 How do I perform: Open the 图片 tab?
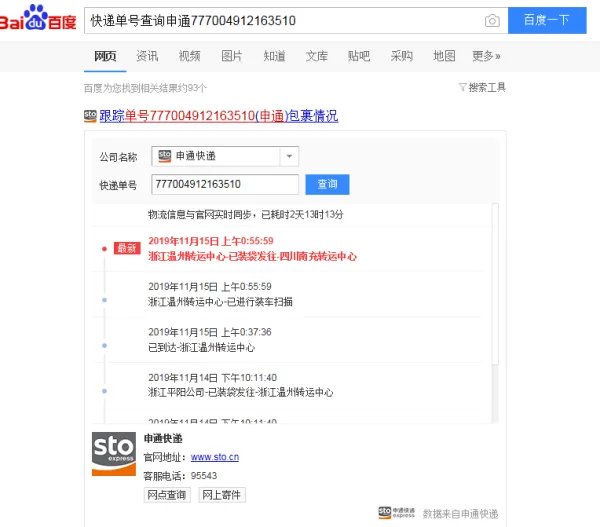coord(232,56)
